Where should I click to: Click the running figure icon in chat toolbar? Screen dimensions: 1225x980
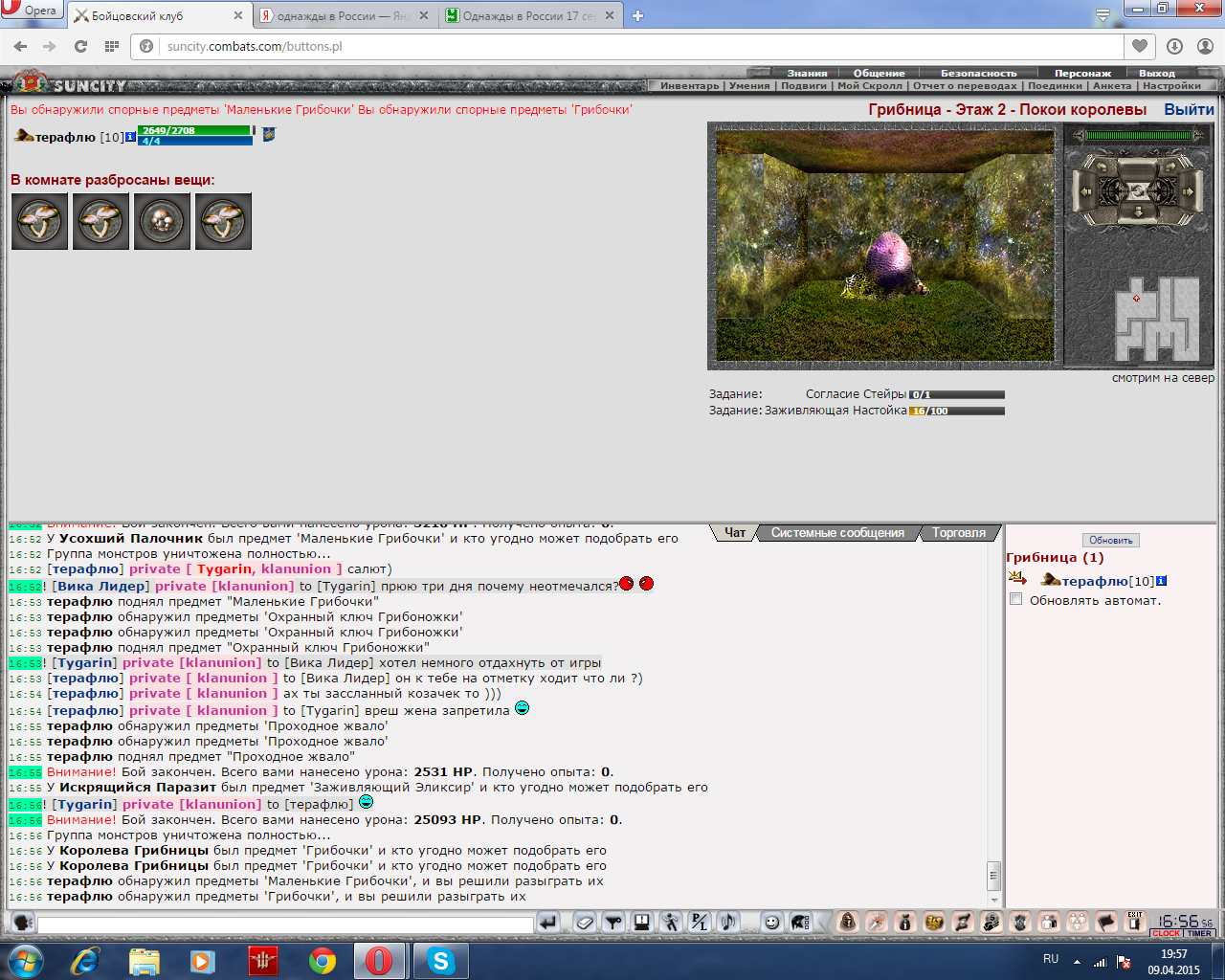671,923
